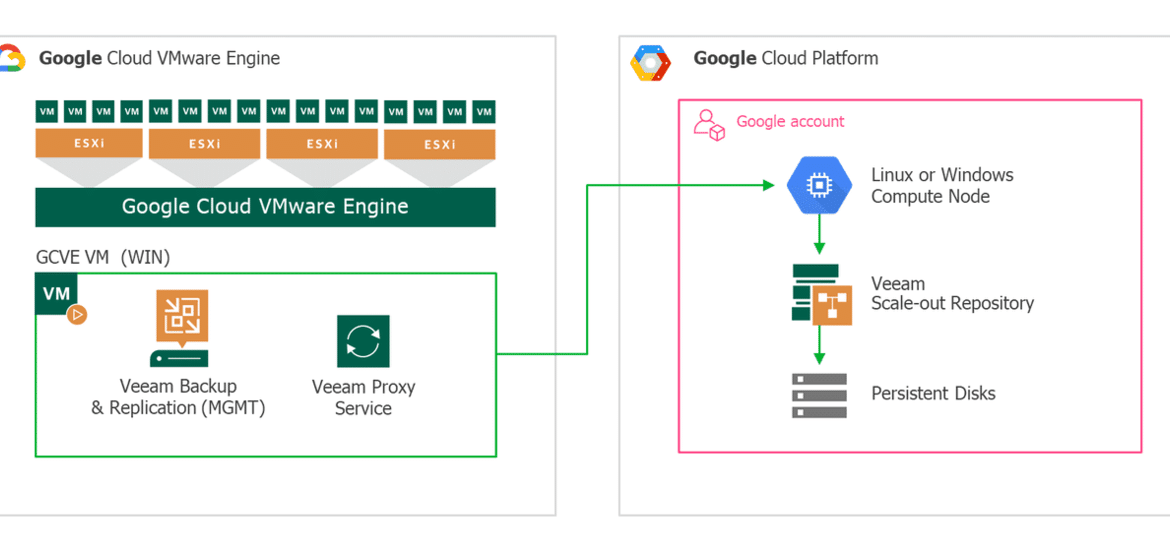Click 'Linux or Windows Compute Node' label

pos(942,186)
